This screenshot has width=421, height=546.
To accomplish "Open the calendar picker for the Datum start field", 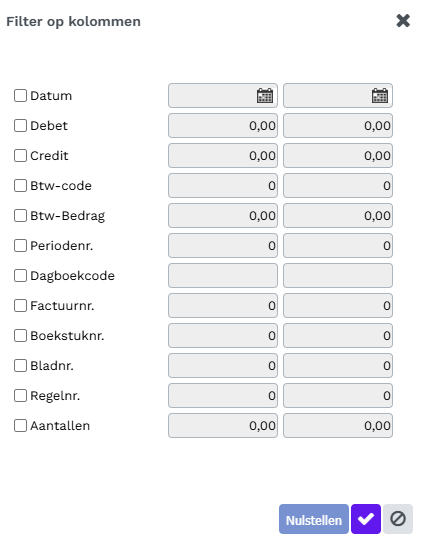I will click(x=265, y=96).
